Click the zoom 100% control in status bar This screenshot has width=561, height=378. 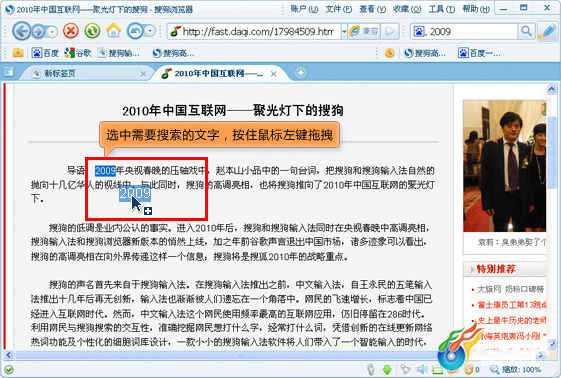[516, 369]
